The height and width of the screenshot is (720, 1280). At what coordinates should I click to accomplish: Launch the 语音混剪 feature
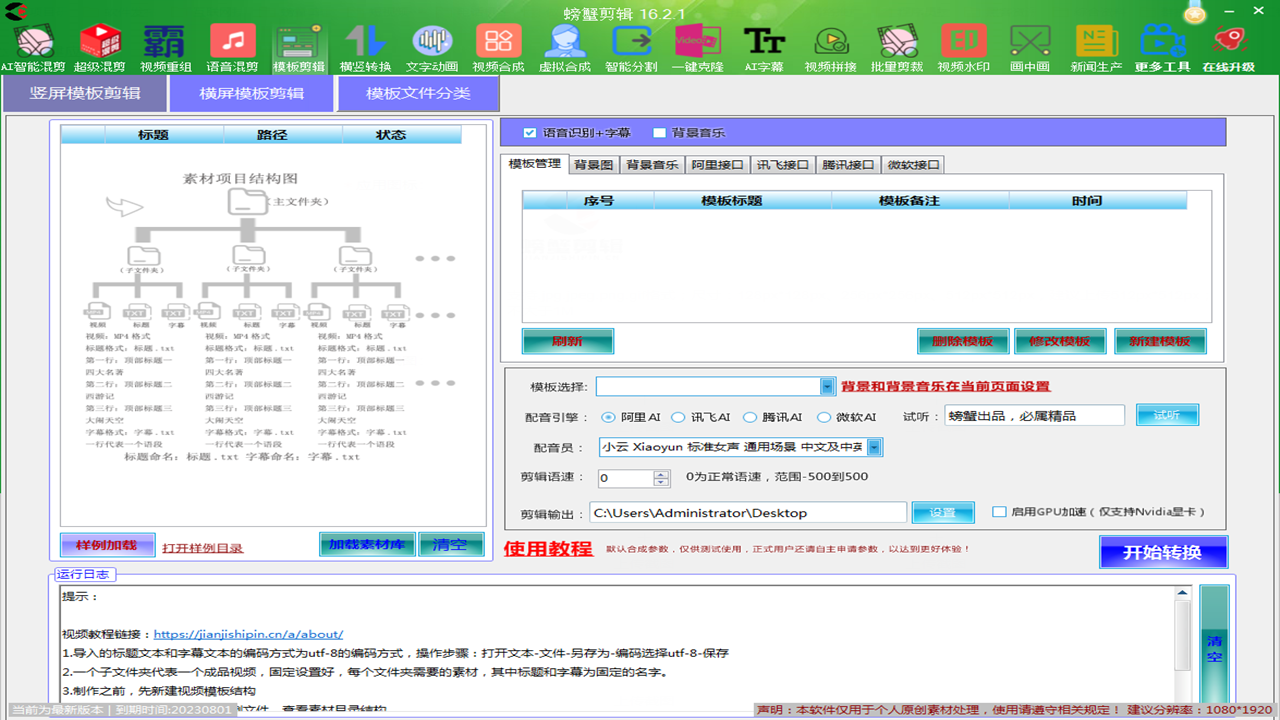tap(233, 44)
